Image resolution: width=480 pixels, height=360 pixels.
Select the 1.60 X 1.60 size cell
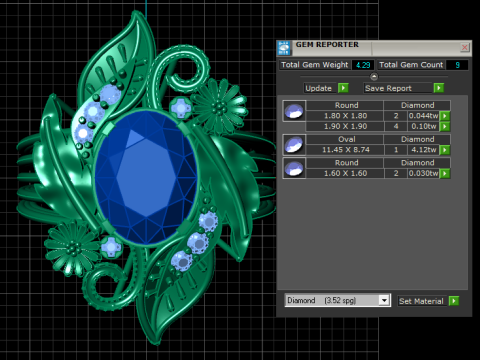tap(345, 173)
